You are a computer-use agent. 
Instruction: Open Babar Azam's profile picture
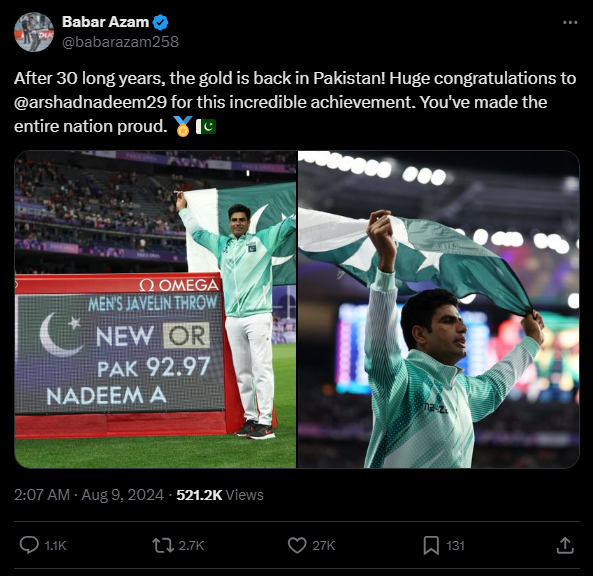34,32
